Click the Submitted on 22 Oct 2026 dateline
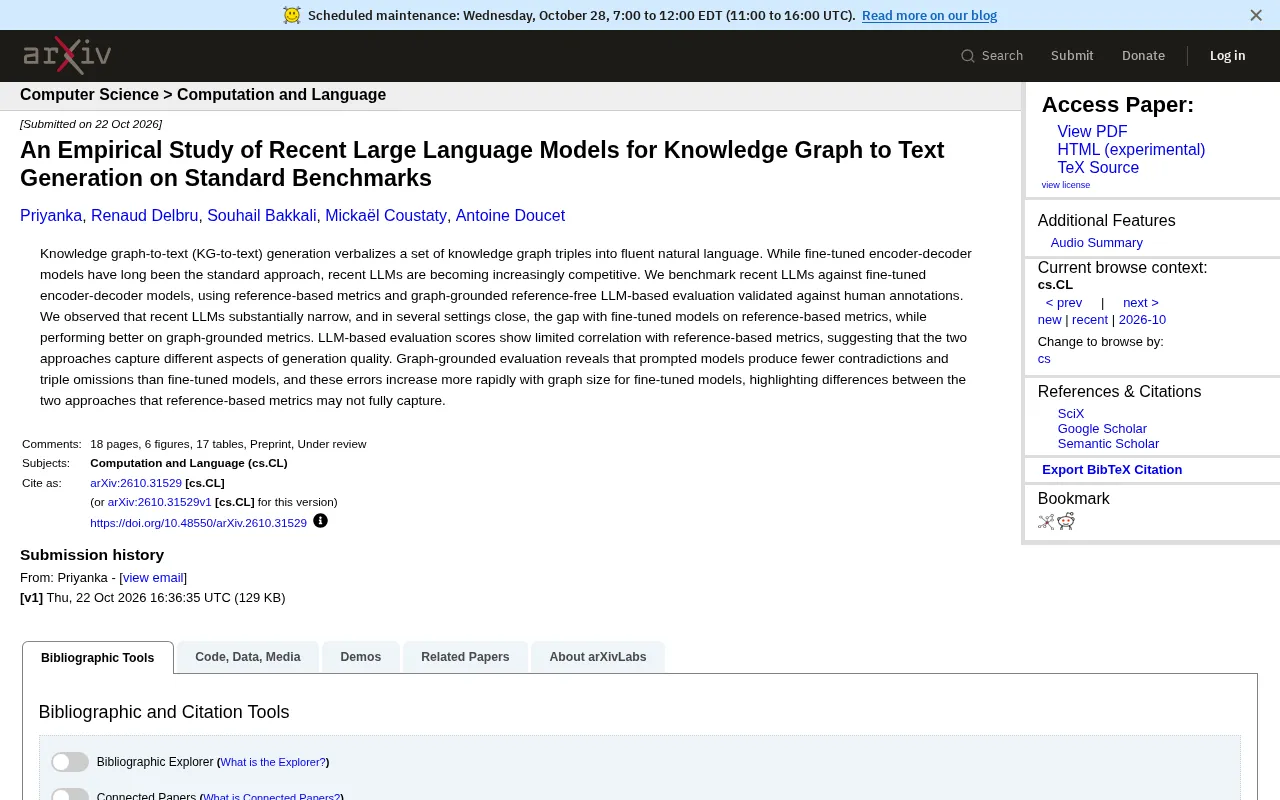Screen dimensions: 1280x800 tap(91, 124)
